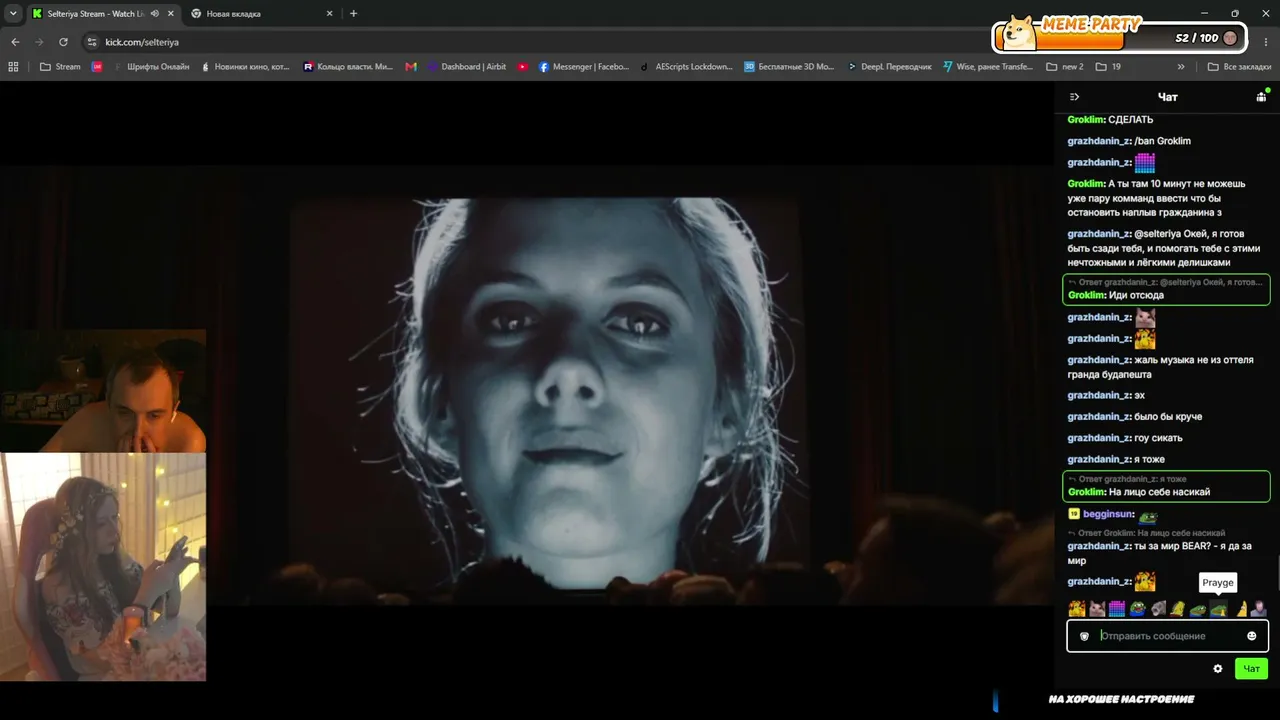The height and width of the screenshot is (720, 1280).
Task: Click Groklim's "СДЕЛАТЬ" chat message
Action: [x=1110, y=120]
